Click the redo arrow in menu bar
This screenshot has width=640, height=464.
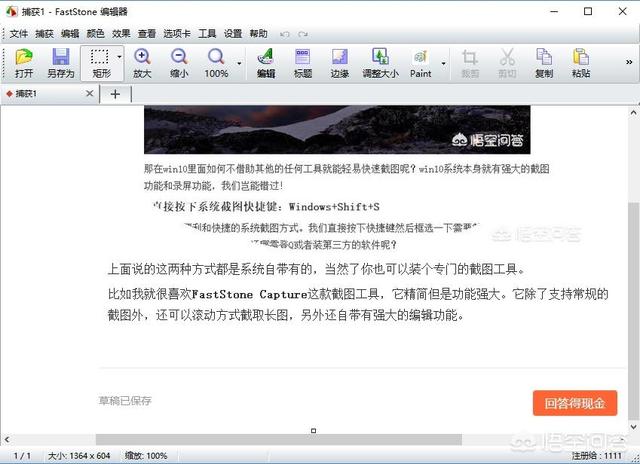(303, 34)
